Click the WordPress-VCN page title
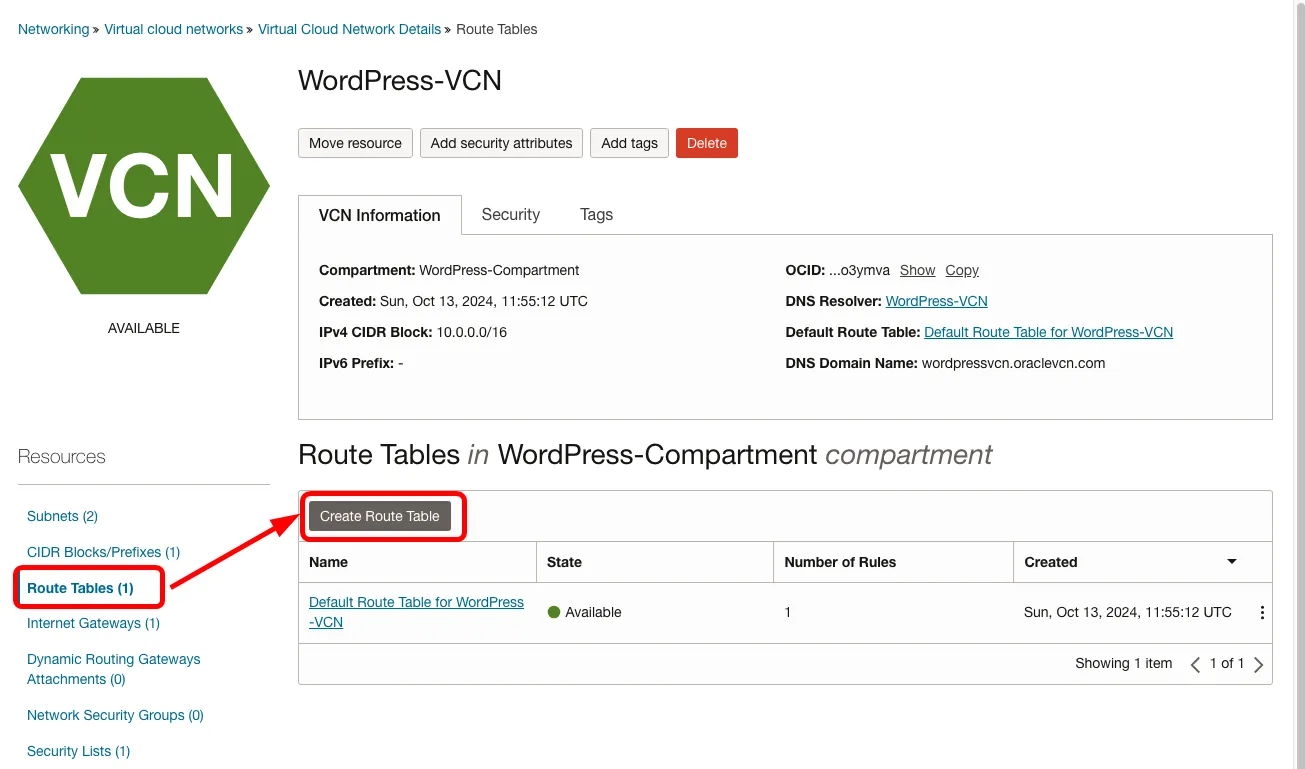1305x769 pixels. 400,81
